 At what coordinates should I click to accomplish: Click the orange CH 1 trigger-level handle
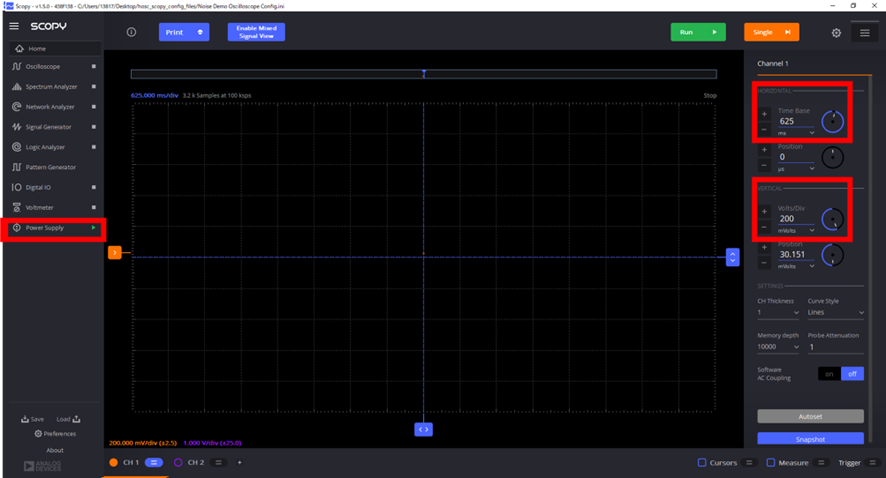(x=115, y=253)
